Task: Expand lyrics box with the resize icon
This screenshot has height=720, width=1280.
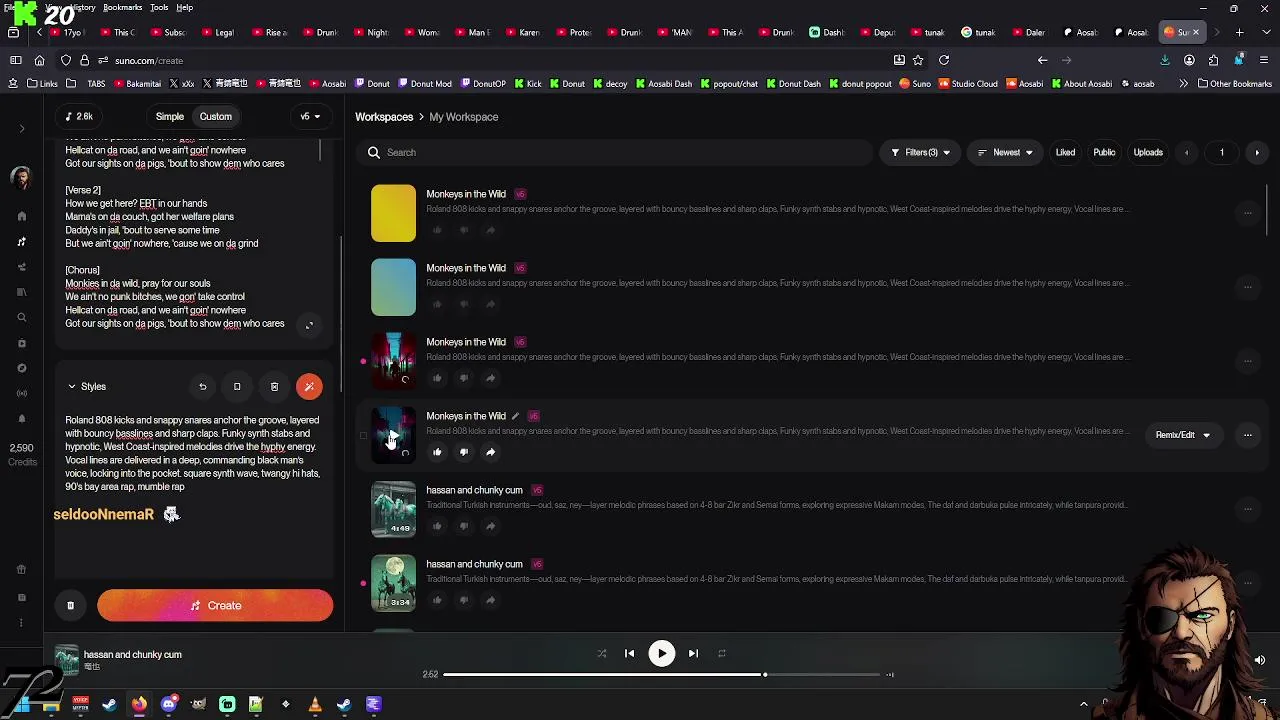Action: pyautogui.click(x=309, y=325)
